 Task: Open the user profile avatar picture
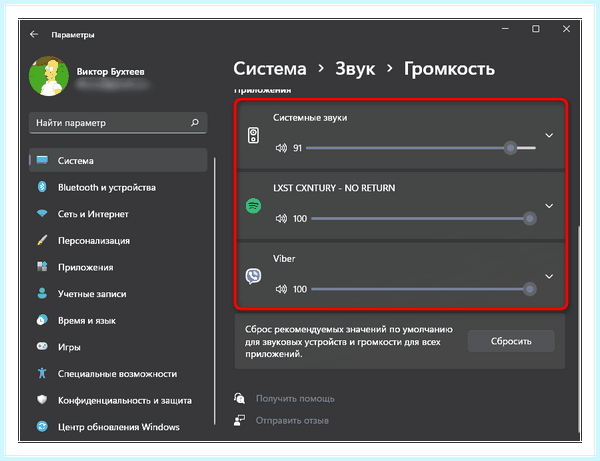49,76
